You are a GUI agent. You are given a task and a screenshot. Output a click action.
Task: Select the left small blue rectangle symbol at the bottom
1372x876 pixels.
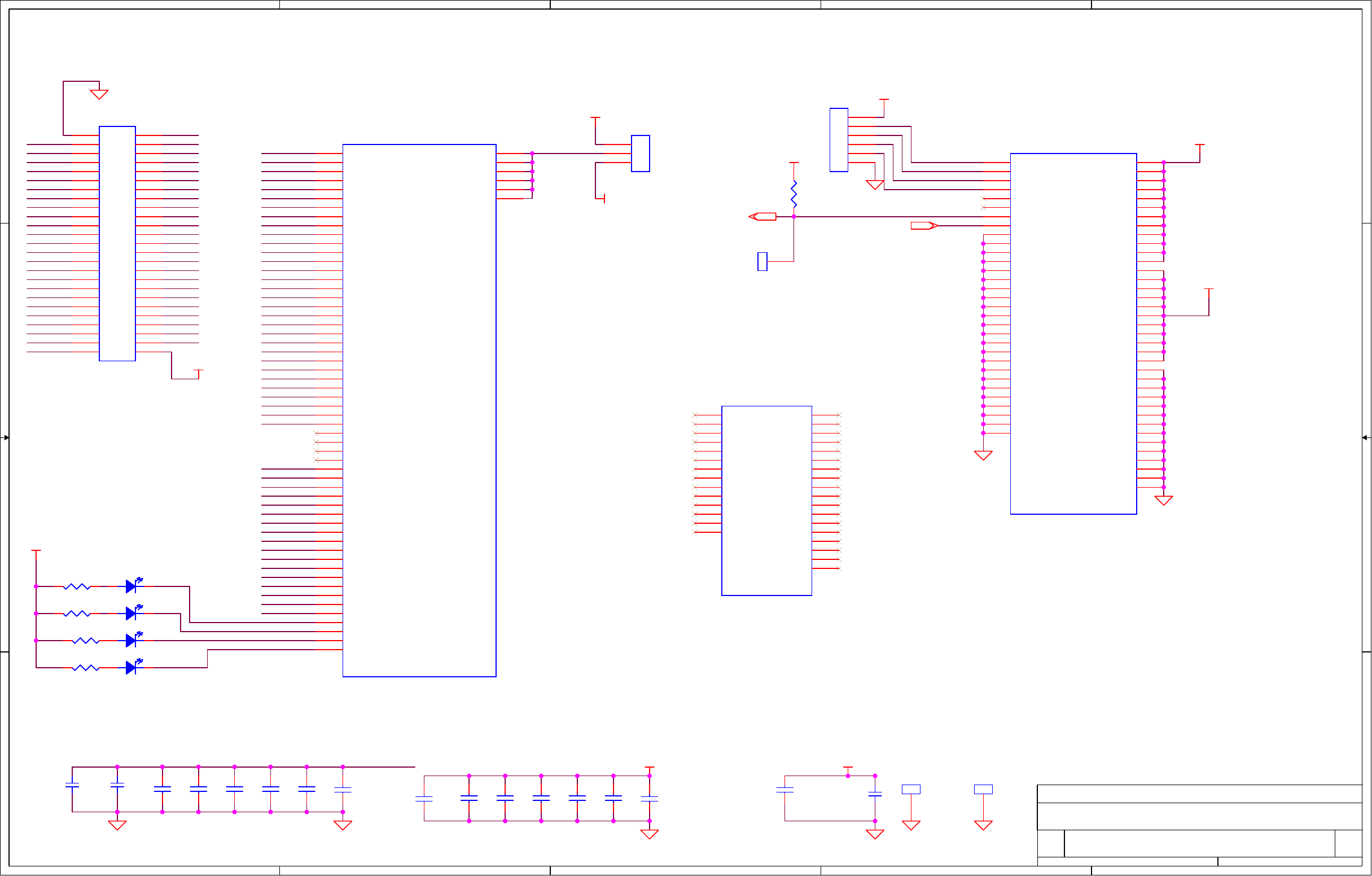[x=911, y=790]
